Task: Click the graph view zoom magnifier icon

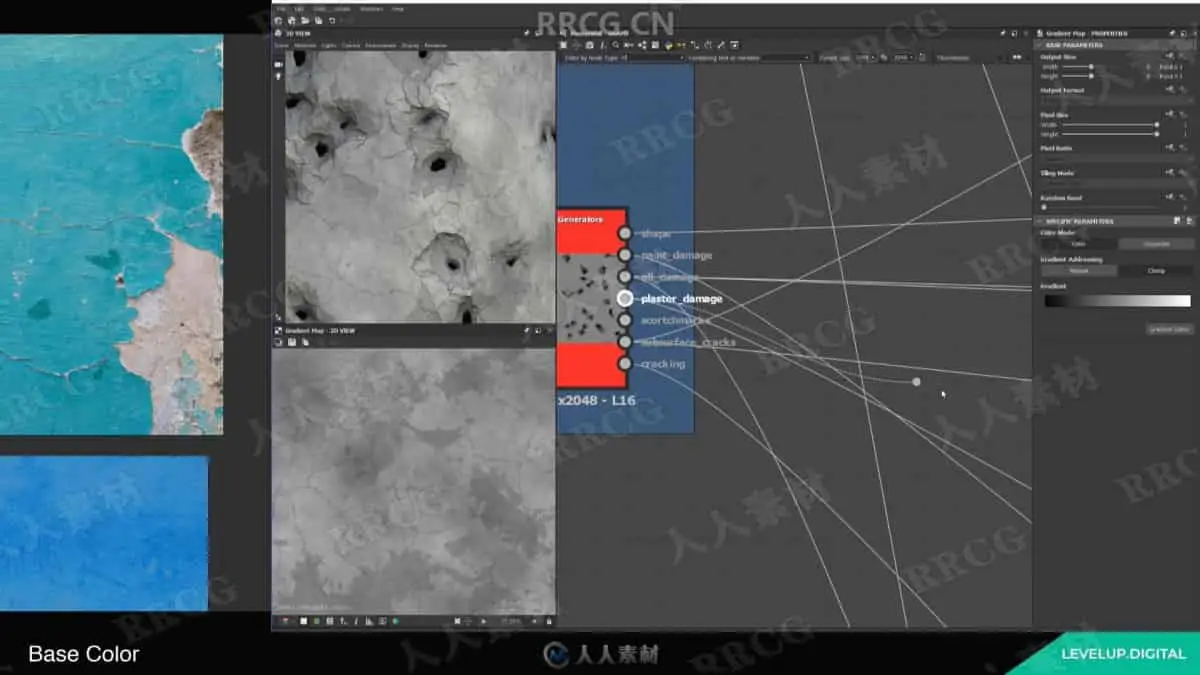Action: pyautogui.click(x=615, y=45)
